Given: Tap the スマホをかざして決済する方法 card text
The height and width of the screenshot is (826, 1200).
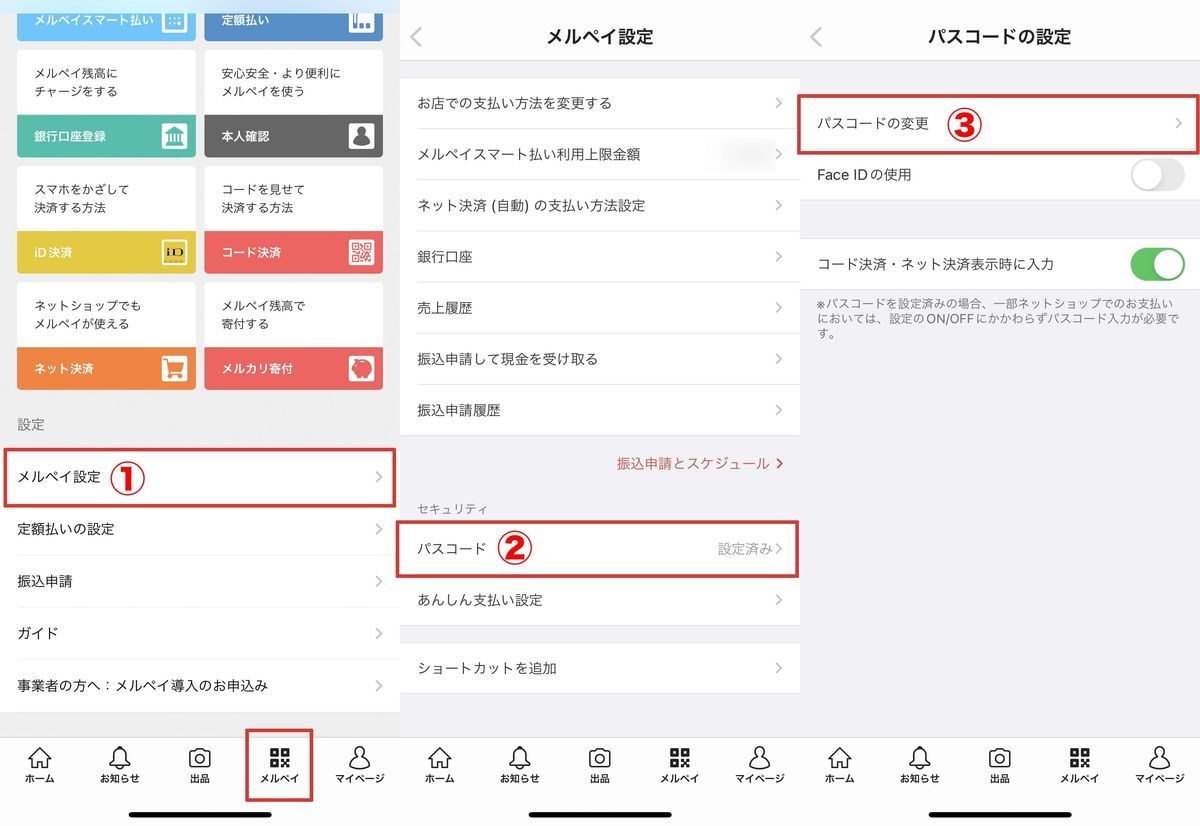Looking at the screenshot, I should point(83,198).
